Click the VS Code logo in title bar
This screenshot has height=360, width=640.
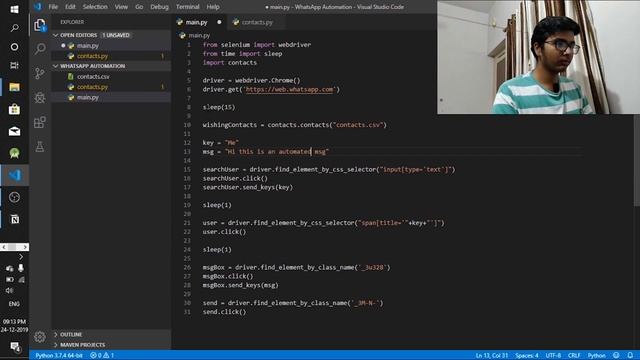[x=38, y=7]
